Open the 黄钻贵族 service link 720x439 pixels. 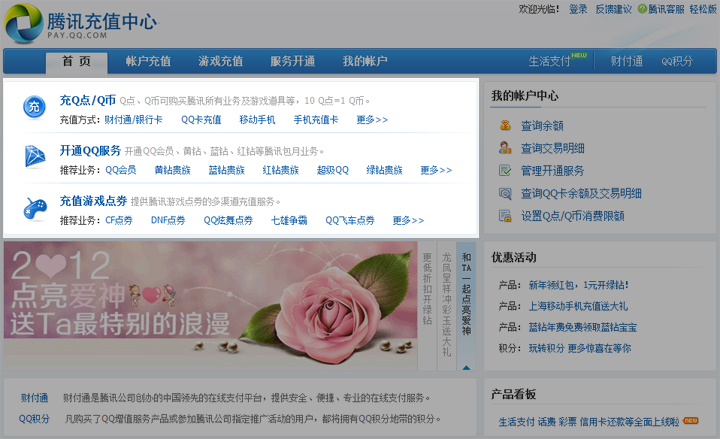coord(172,170)
